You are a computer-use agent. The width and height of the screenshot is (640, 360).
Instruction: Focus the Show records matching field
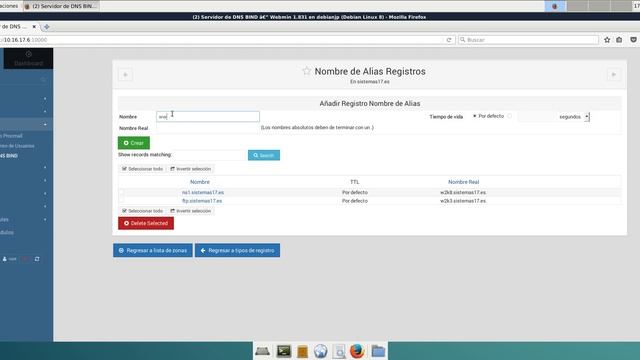[211, 155]
